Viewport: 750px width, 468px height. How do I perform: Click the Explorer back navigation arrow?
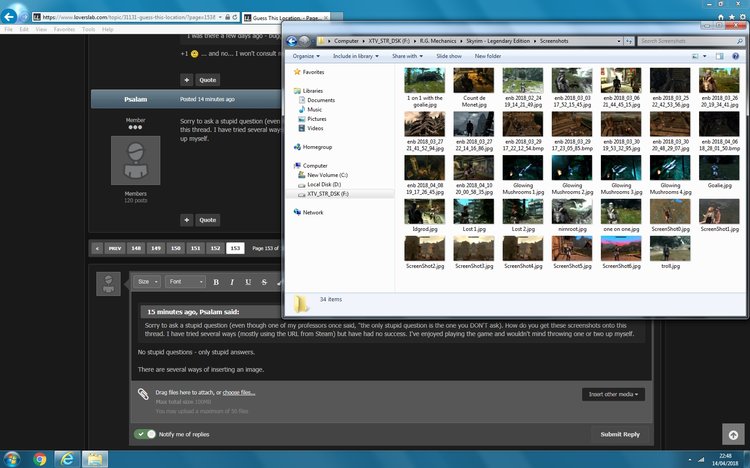292,41
